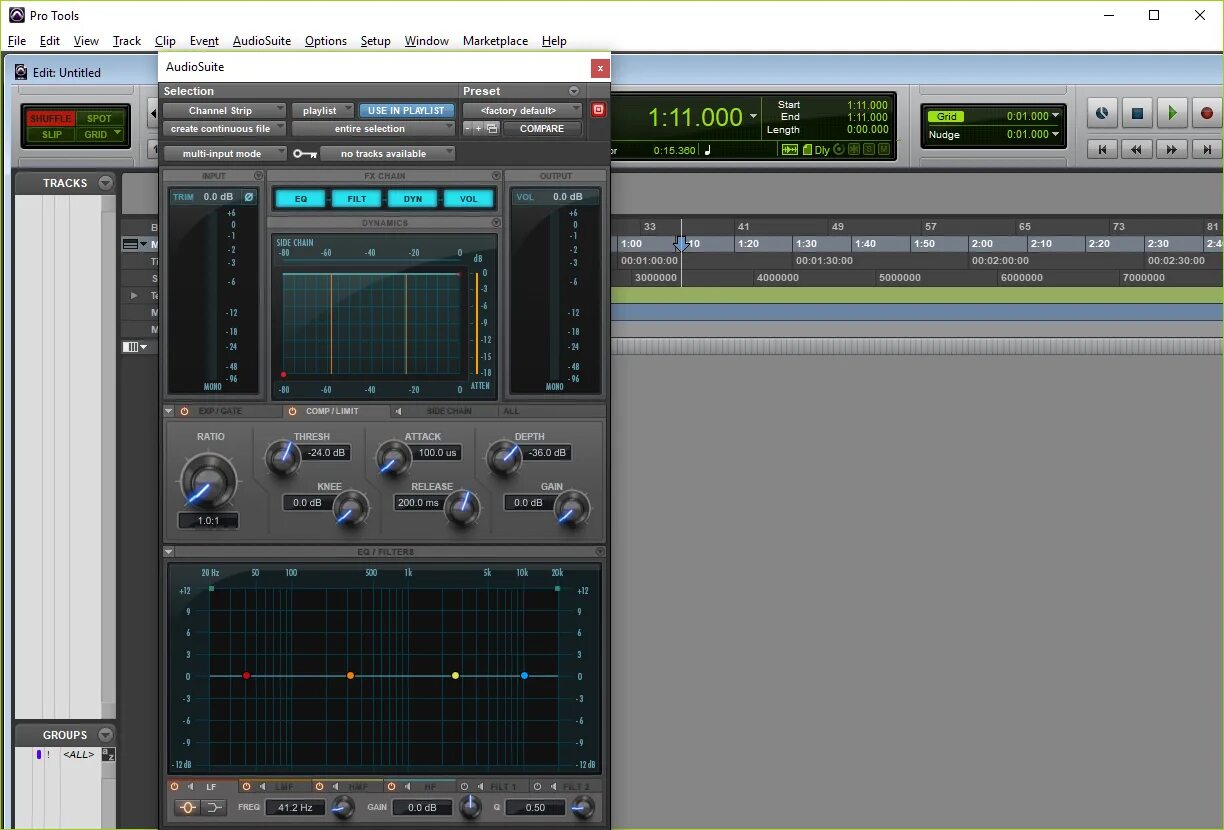The height and width of the screenshot is (830, 1224).
Task: Toggle the FILT 2 power button
Action: tap(537, 787)
